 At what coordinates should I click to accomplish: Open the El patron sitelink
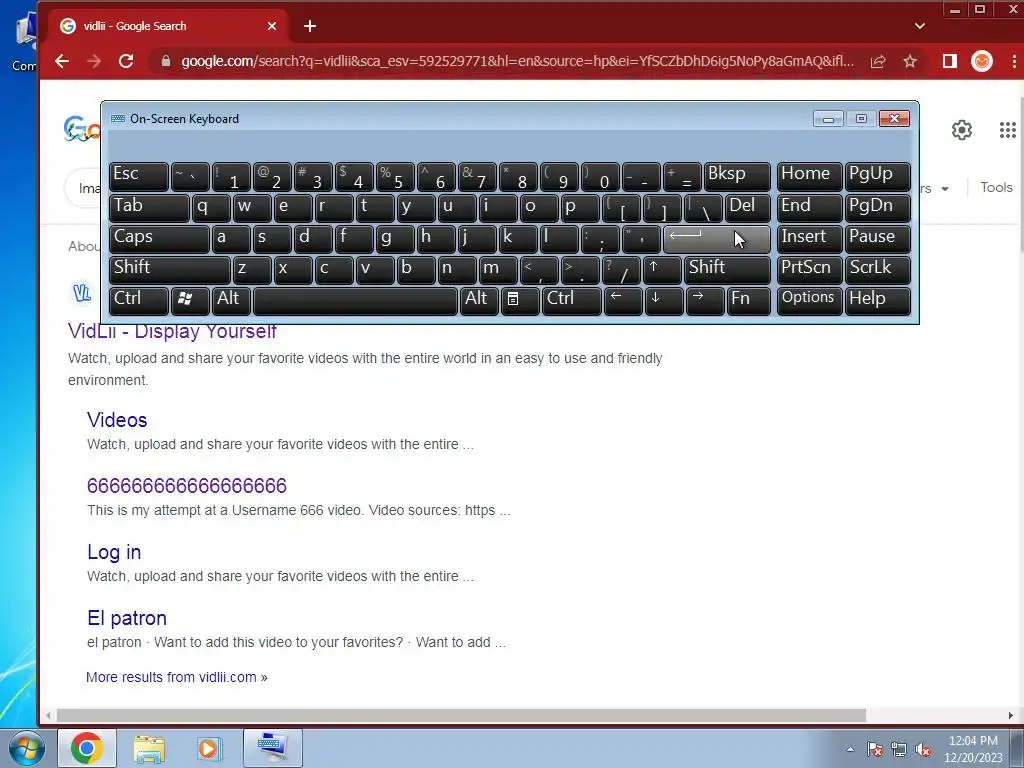[127, 618]
